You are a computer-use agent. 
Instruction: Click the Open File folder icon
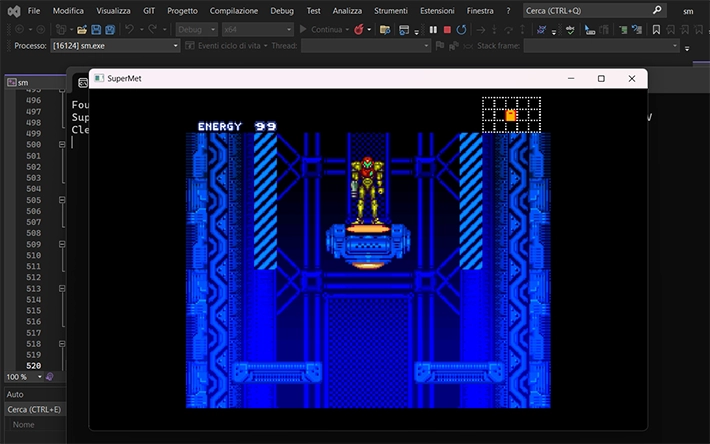82,30
